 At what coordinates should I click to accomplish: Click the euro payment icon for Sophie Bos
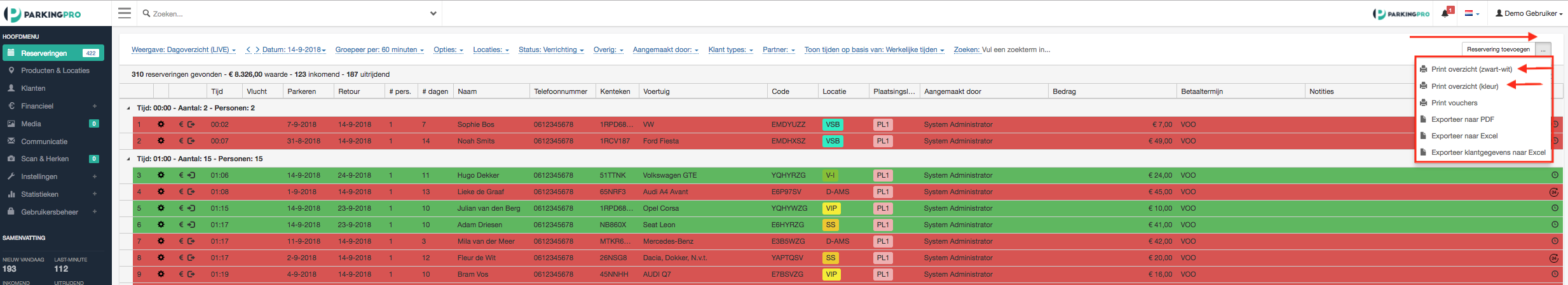tap(181, 124)
